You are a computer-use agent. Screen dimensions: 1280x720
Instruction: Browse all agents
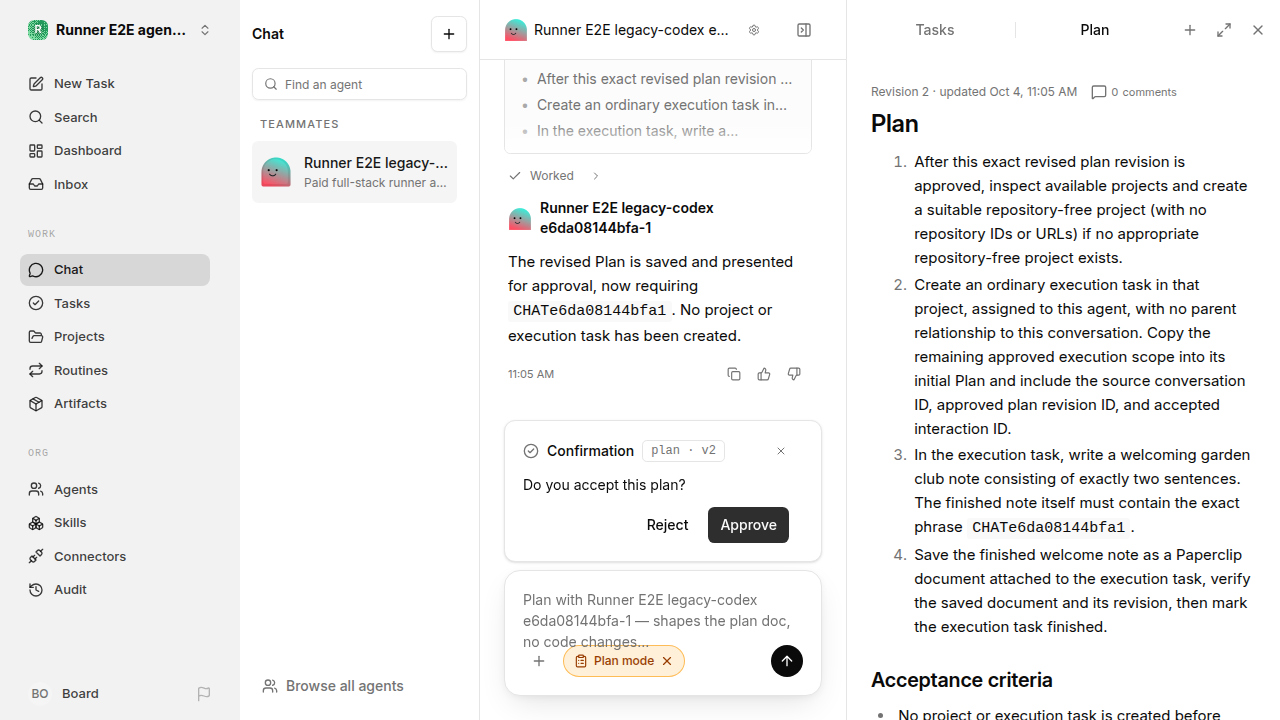333,686
